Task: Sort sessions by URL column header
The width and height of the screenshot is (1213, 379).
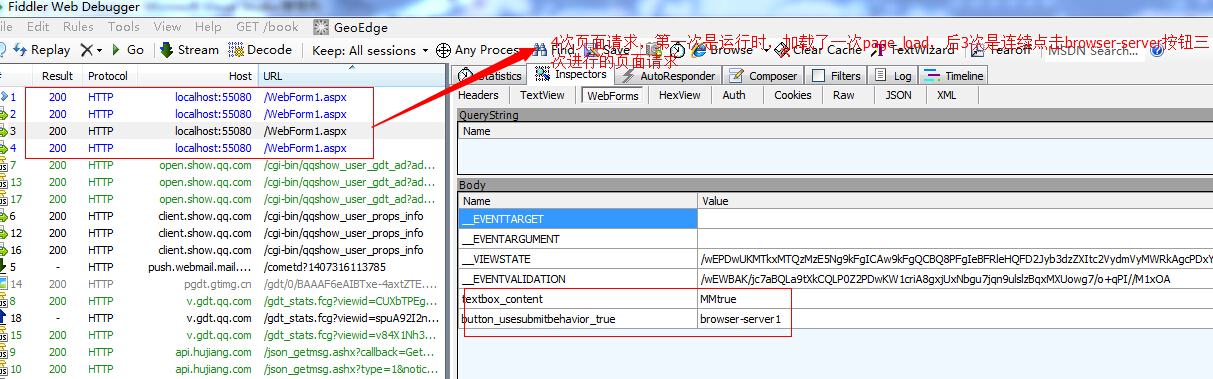Action: 350,76
